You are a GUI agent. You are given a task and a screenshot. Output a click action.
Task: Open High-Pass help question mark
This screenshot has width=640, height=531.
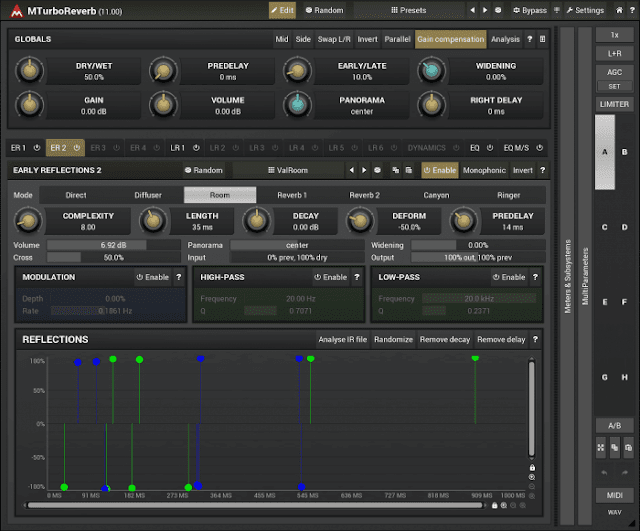pos(357,277)
